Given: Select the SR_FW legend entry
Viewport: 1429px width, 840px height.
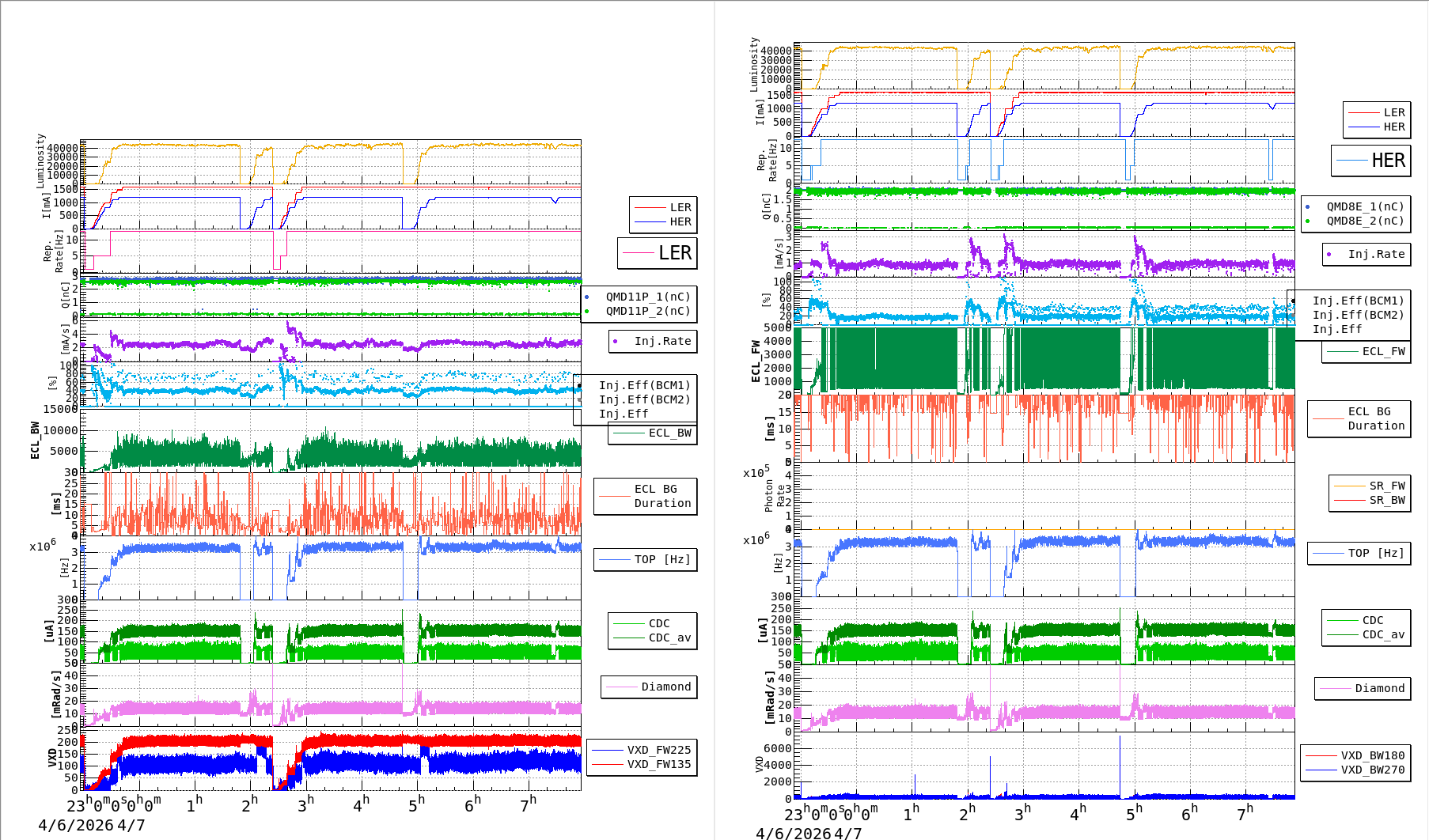Looking at the screenshot, I should coord(1386,486).
